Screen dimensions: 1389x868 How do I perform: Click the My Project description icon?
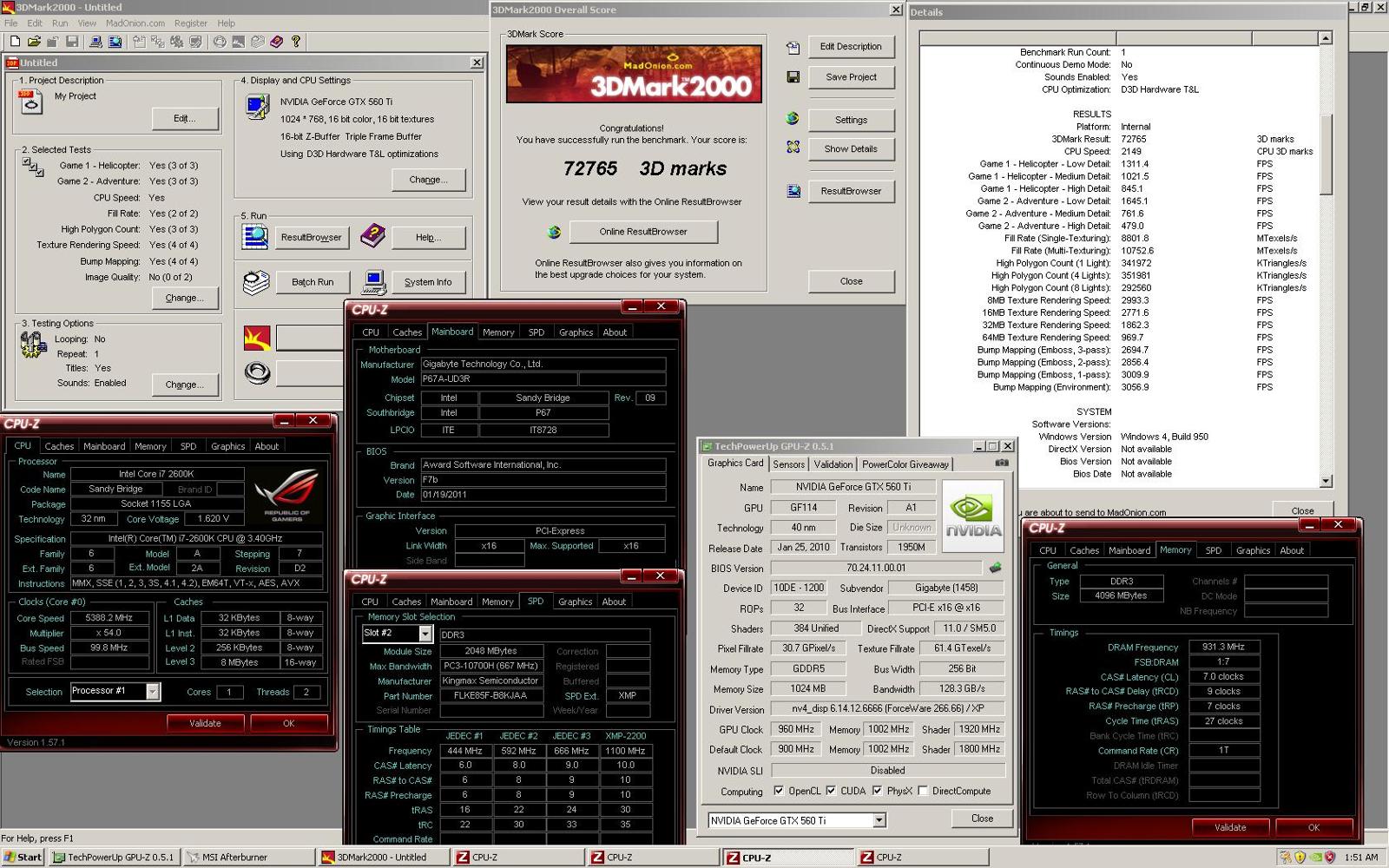30,102
